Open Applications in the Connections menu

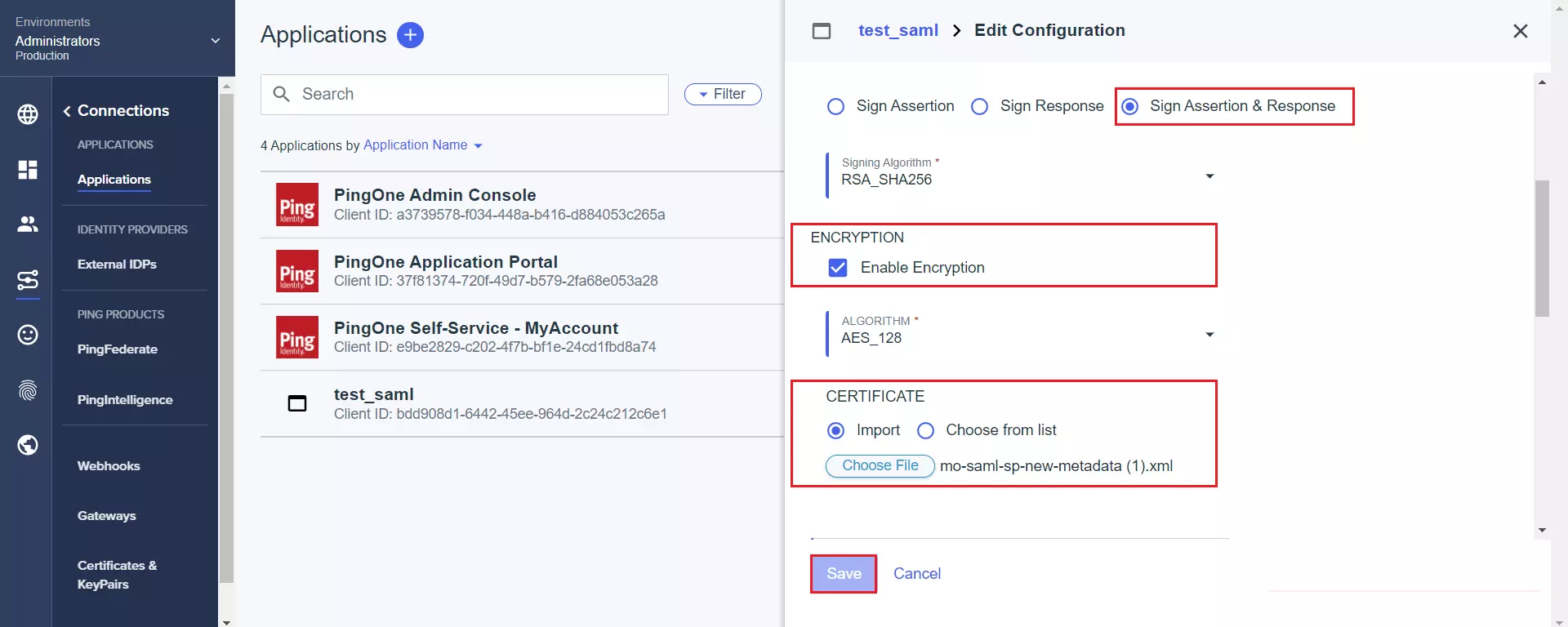click(x=114, y=180)
